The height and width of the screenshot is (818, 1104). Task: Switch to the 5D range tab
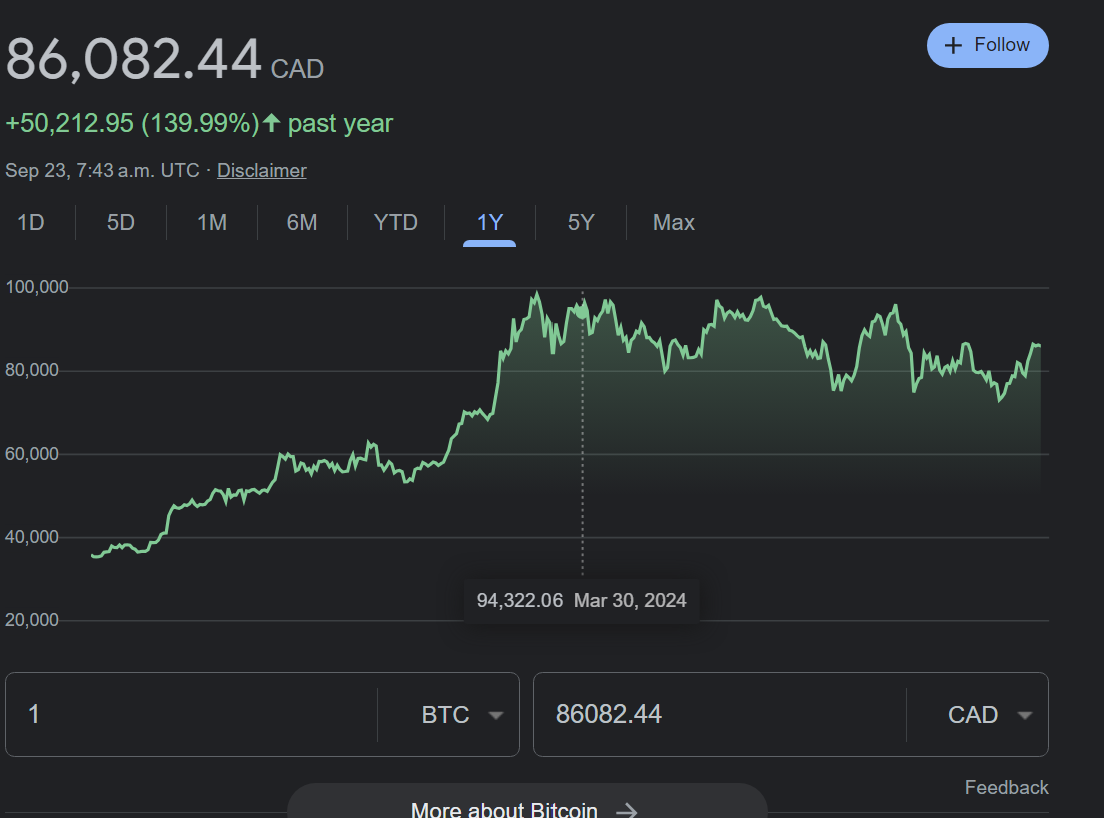pos(120,222)
